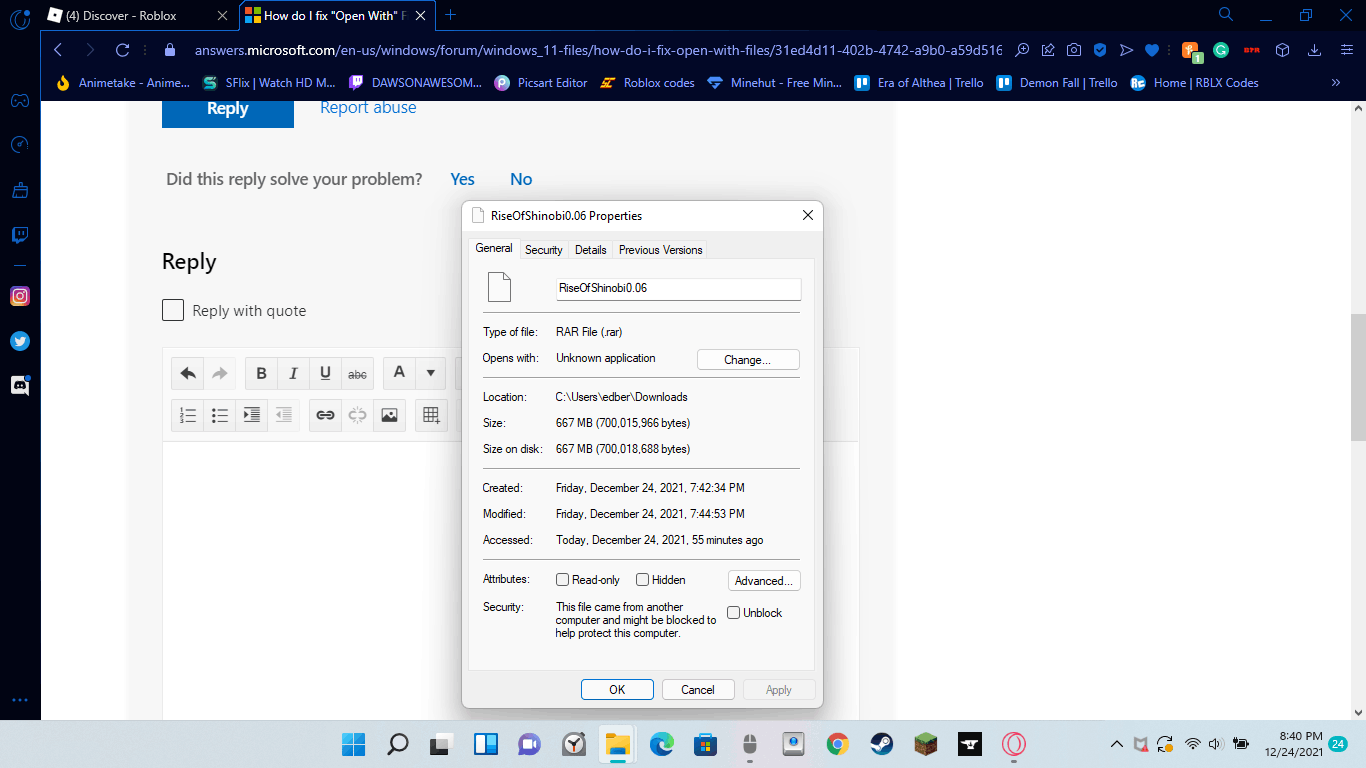
Task: Open Twitch from Opera GX sidebar
Action: (20, 236)
